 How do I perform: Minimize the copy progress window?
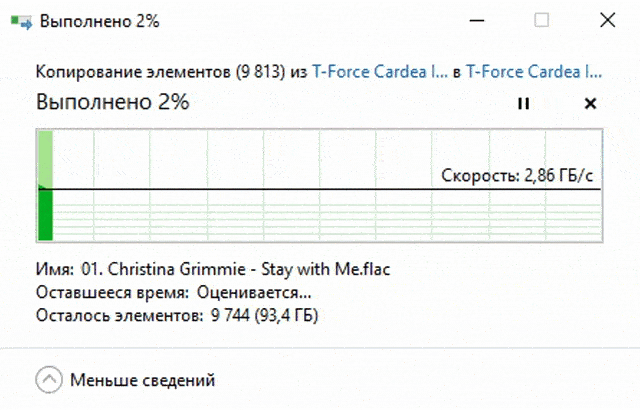478,20
